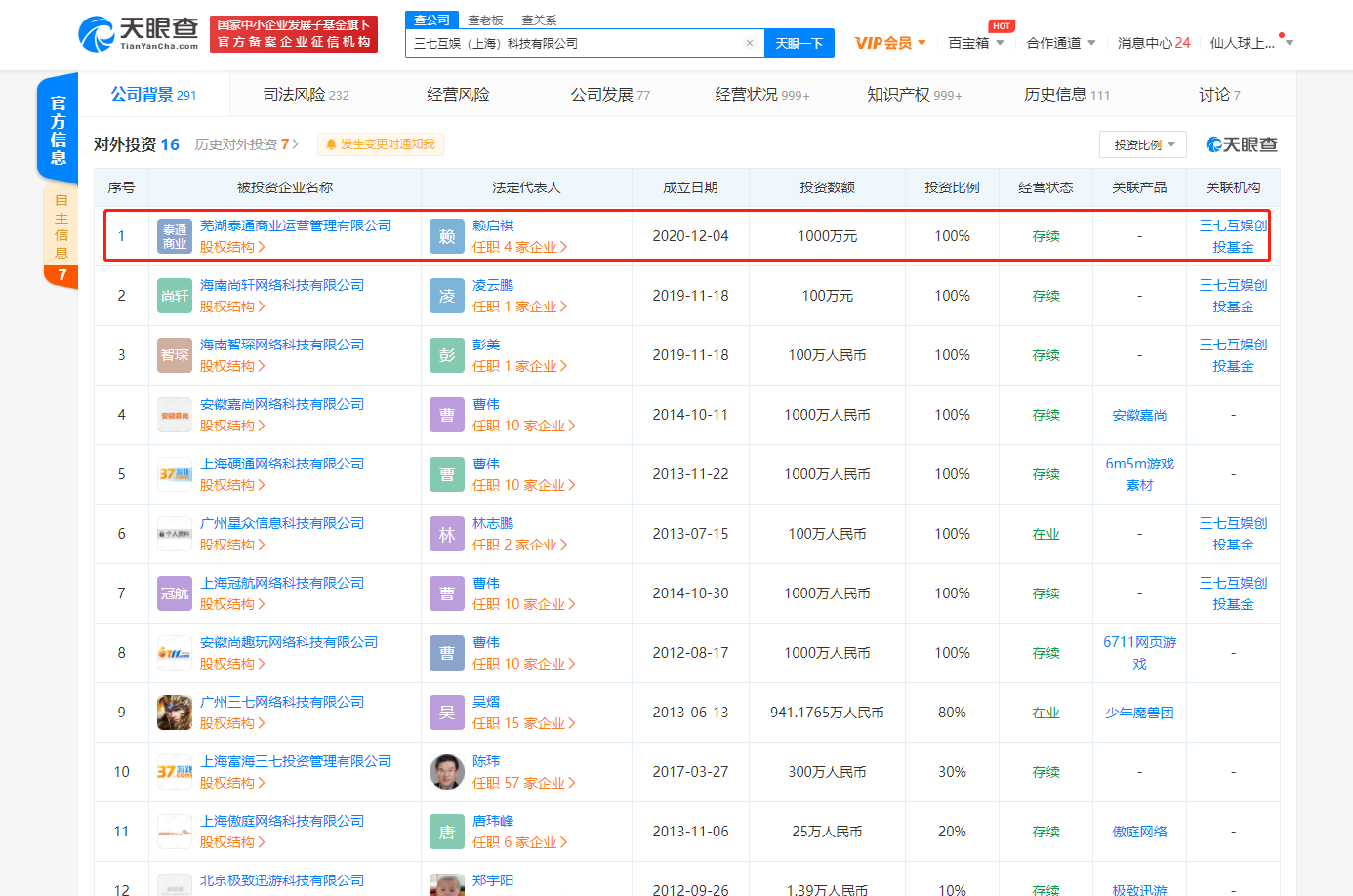The image size is (1353, 896).
Task: Switch to the 司法风险 tab
Action: (306, 95)
